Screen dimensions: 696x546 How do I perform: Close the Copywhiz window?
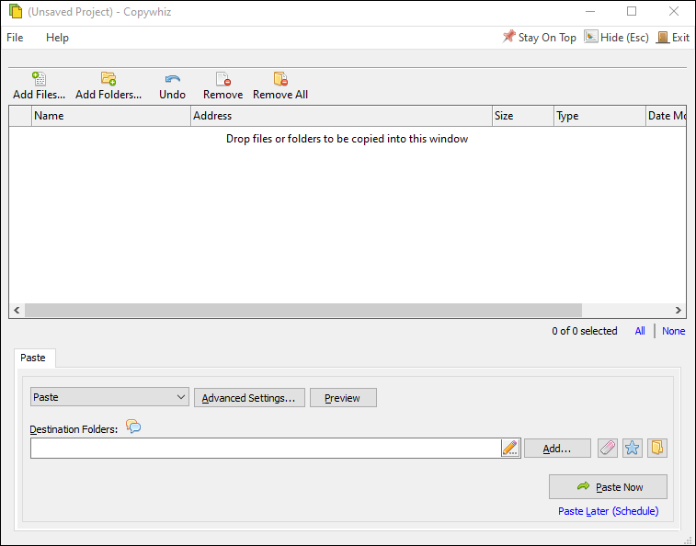tap(673, 12)
